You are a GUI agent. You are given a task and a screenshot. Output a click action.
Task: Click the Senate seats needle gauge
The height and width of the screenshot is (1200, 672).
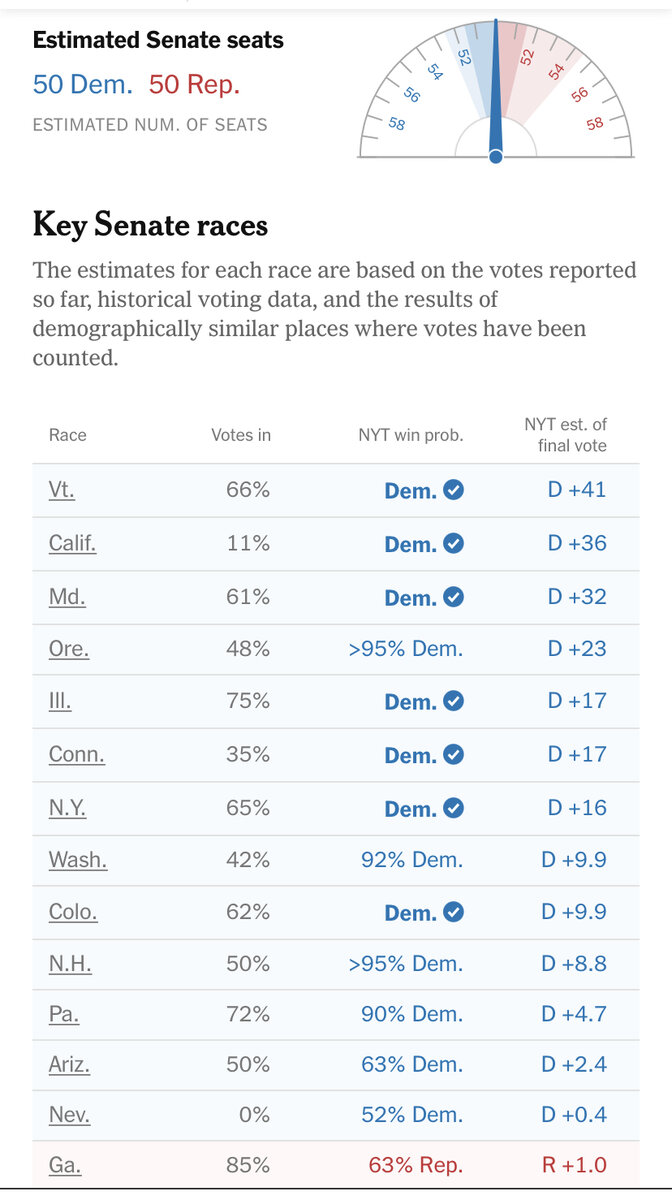pyautogui.click(x=496, y=92)
